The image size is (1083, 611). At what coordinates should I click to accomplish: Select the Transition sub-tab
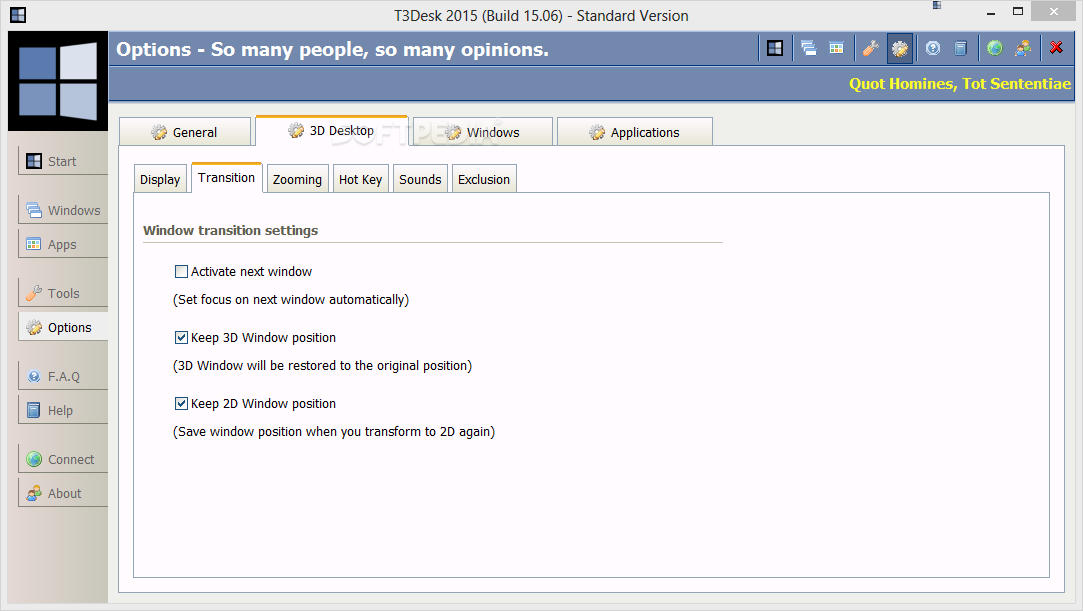227,177
